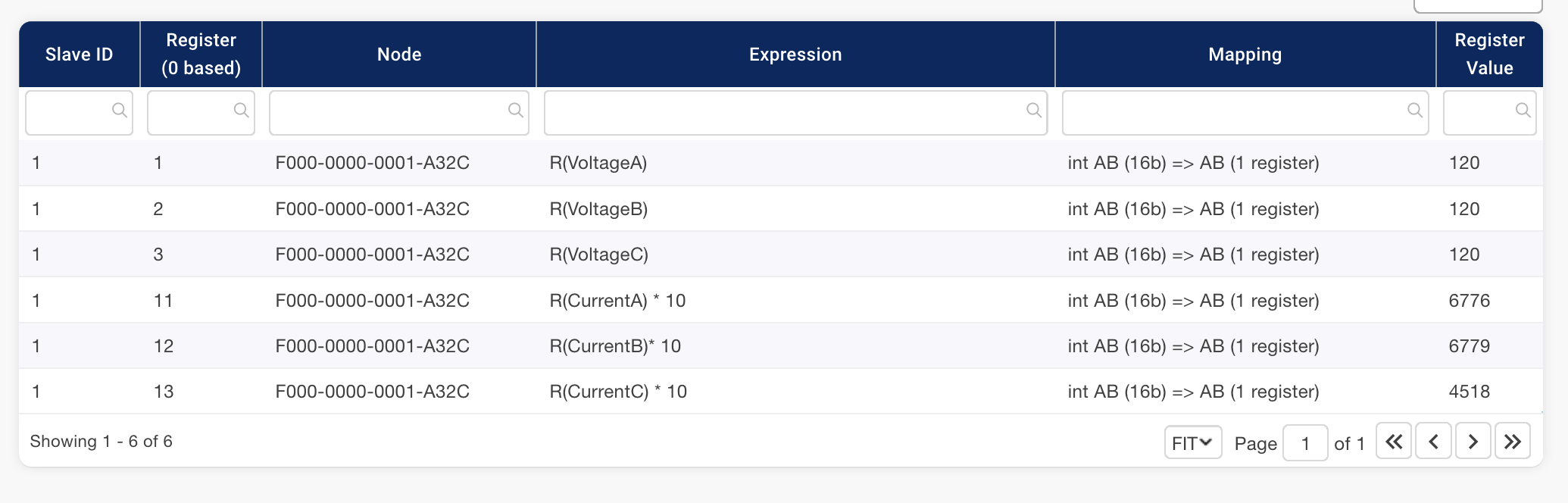1568x503 pixels.
Task: Click the search icon in Register filter
Action: (241, 110)
